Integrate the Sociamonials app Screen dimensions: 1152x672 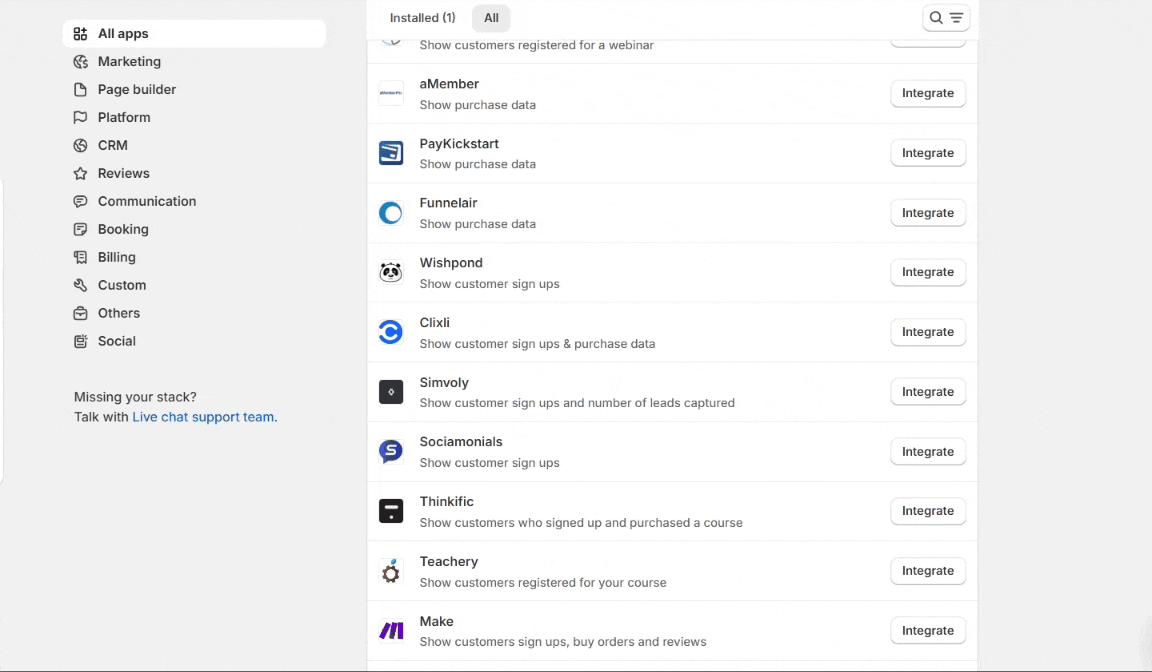928,452
